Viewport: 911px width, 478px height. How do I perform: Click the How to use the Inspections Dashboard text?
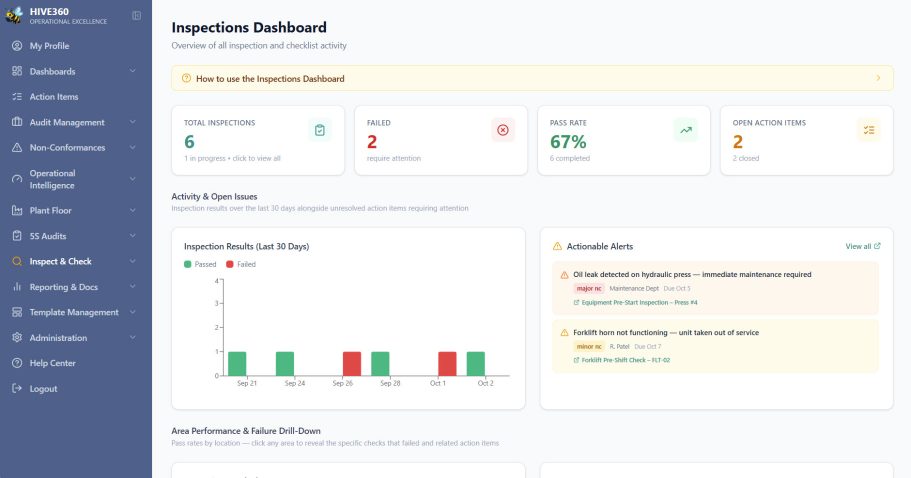pyautogui.click(x=270, y=78)
